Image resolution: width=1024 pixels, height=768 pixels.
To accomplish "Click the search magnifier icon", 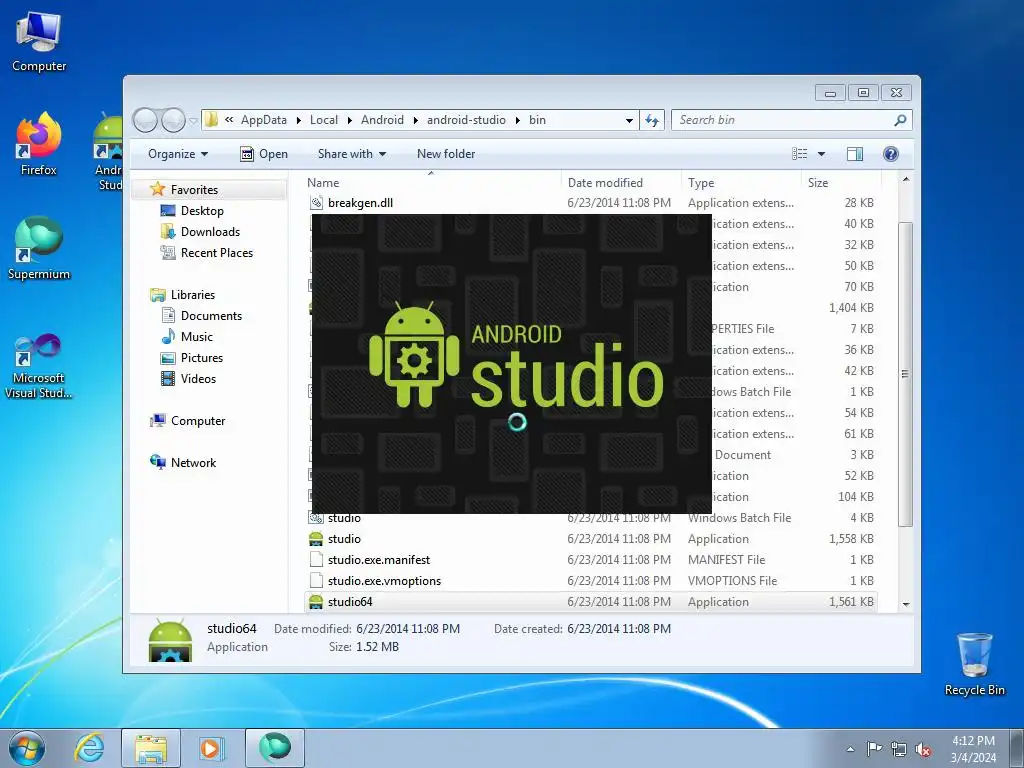I will point(900,120).
